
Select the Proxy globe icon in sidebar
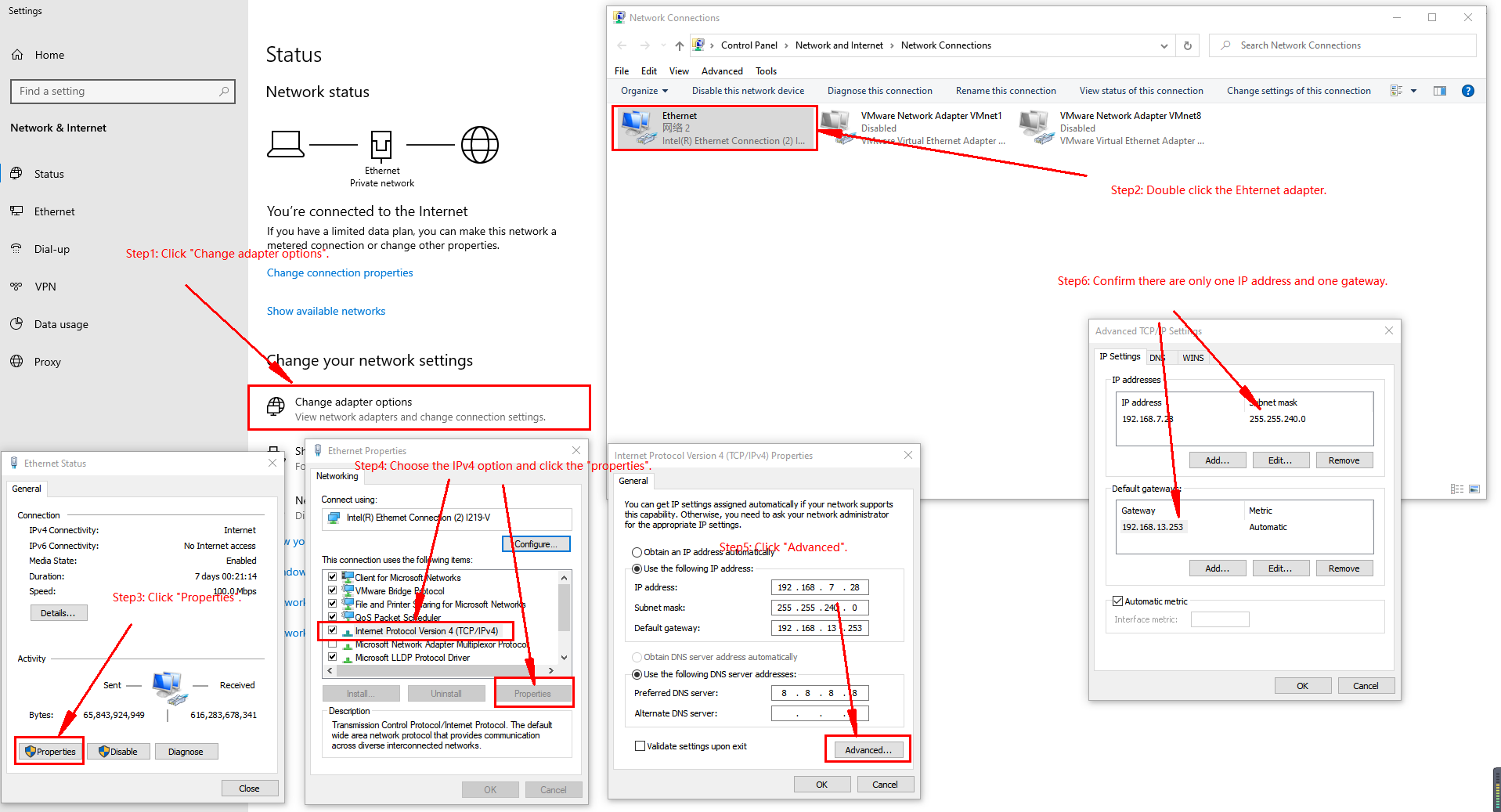pos(16,361)
